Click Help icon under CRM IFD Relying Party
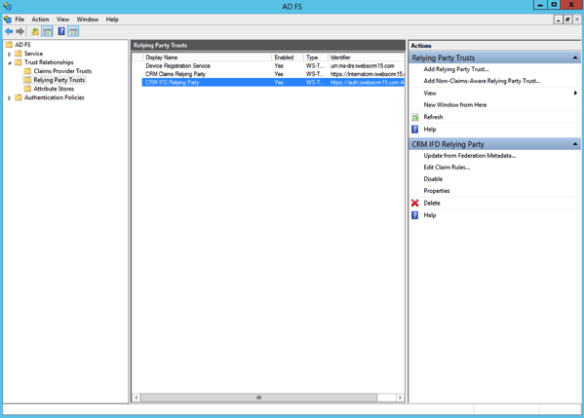The image size is (584, 418). 415,215
